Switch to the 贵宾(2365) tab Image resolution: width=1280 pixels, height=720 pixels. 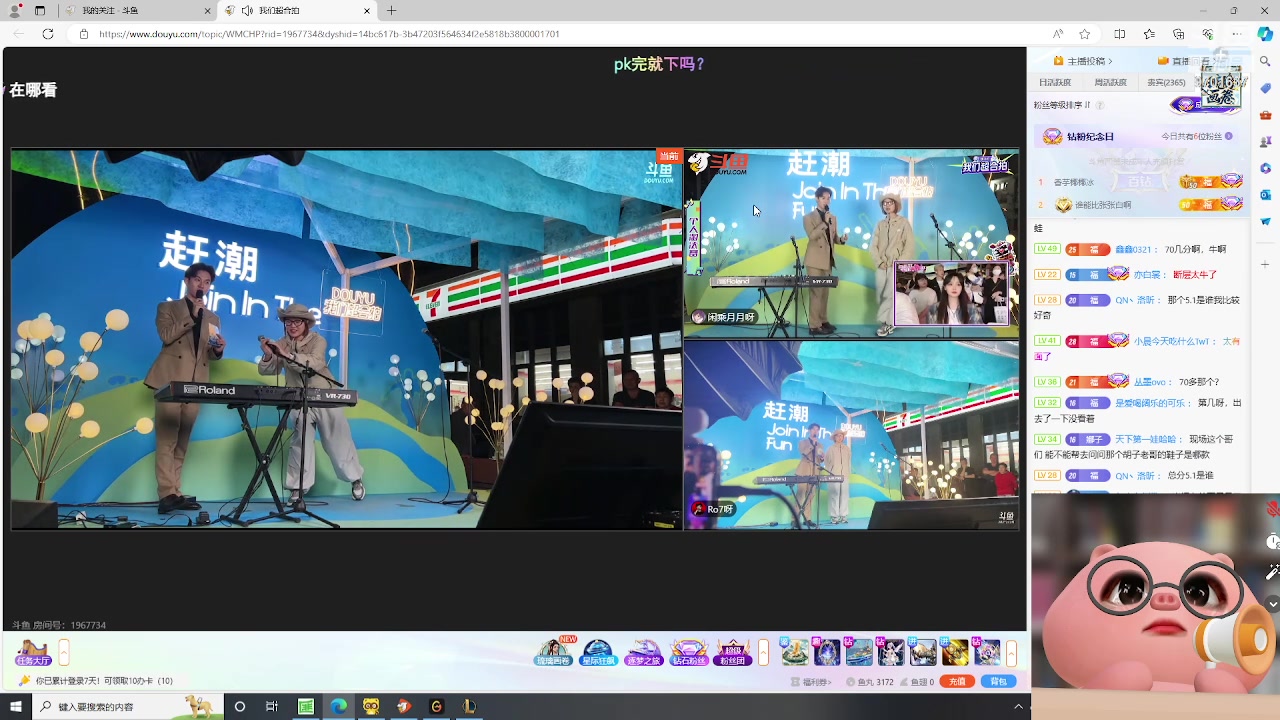point(1166,82)
